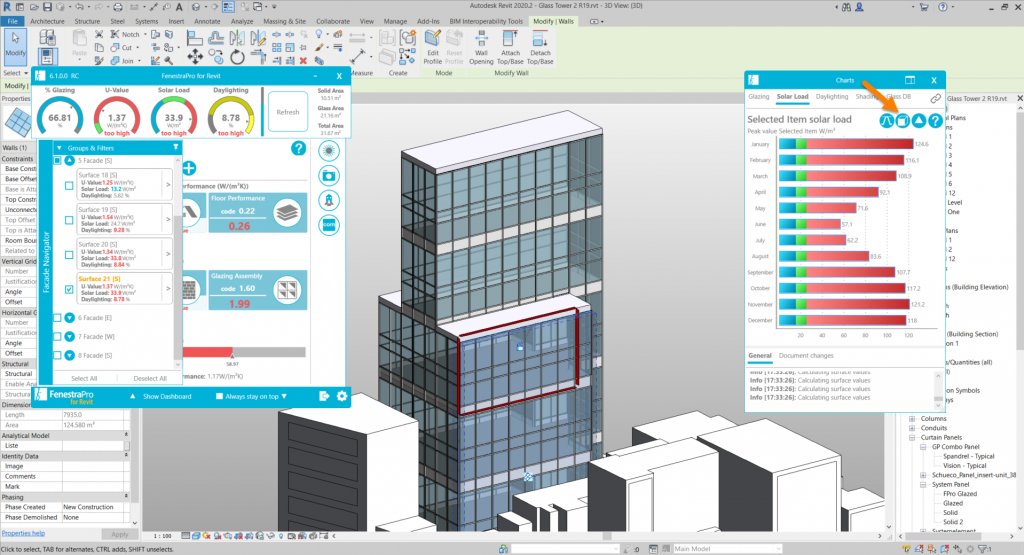1024x555 pixels.
Task: Click the Rotate tool icon
Action: [x=237, y=57]
